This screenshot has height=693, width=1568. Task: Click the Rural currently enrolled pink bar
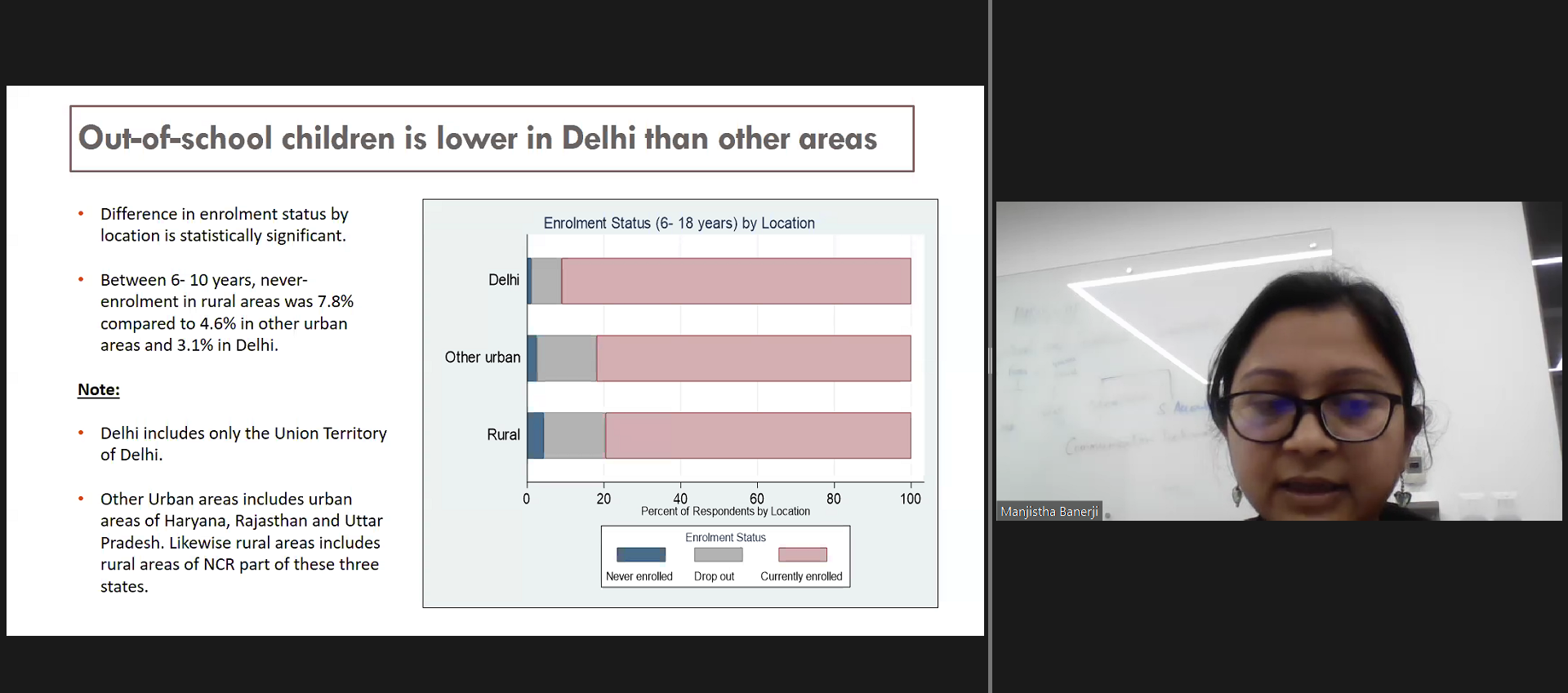pyautogui.click(x=757, y=436)
